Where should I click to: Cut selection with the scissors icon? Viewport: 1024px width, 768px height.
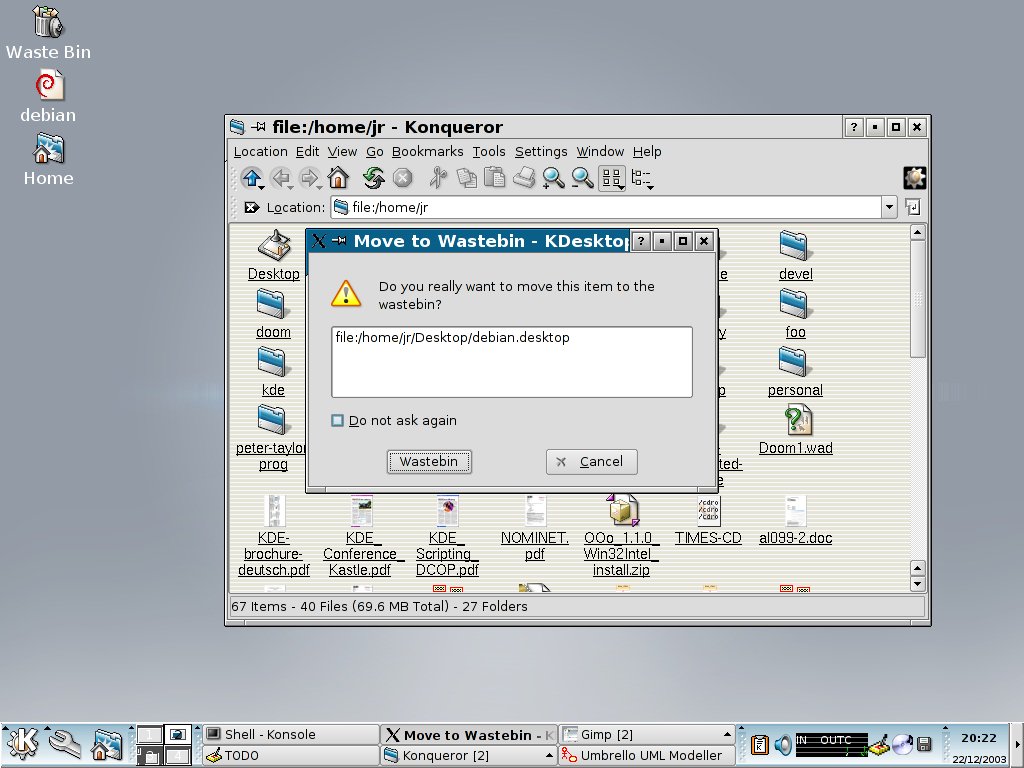coord(438,177)
